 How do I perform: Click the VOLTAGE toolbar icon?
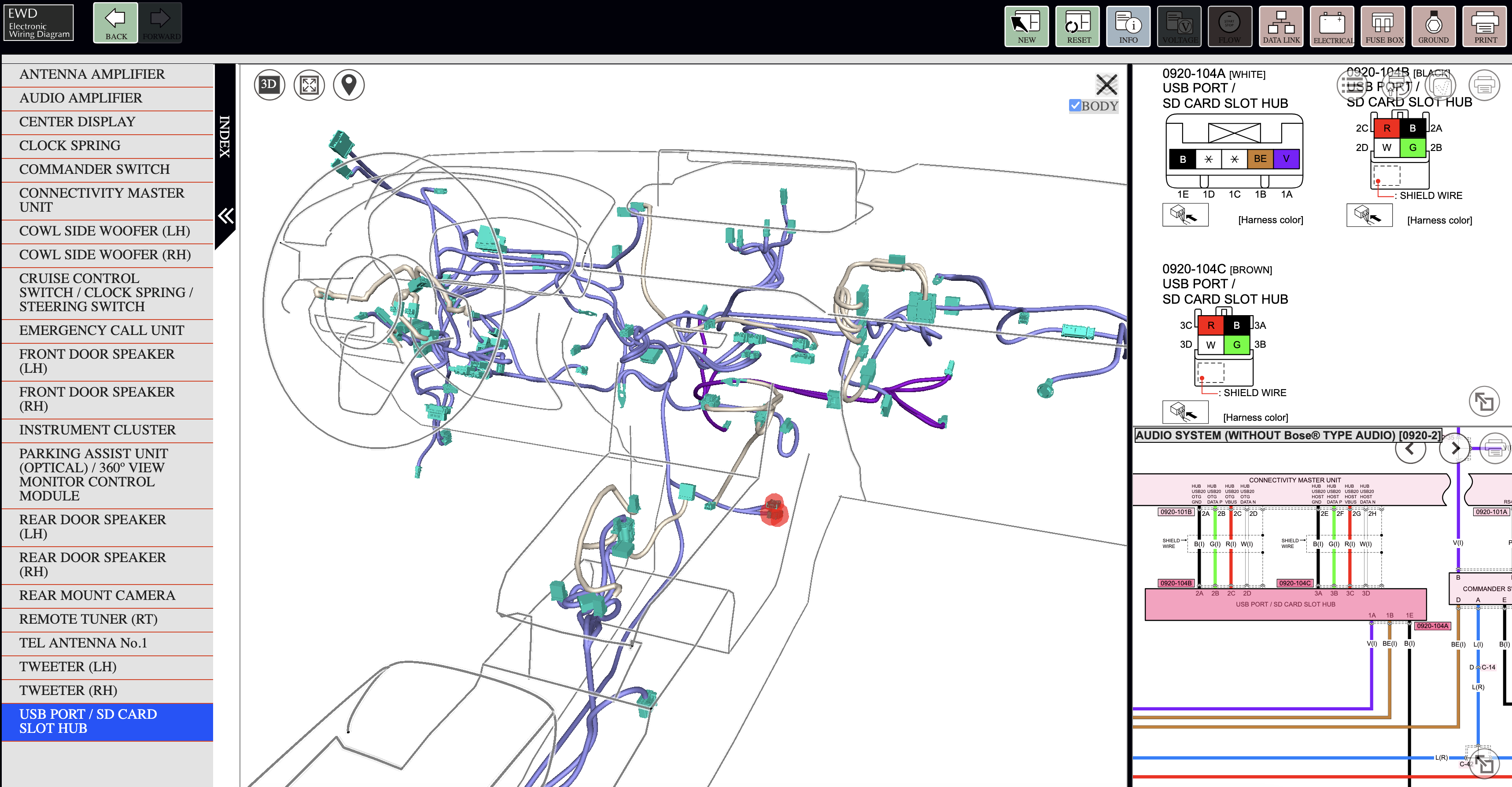pos(1179,26)
